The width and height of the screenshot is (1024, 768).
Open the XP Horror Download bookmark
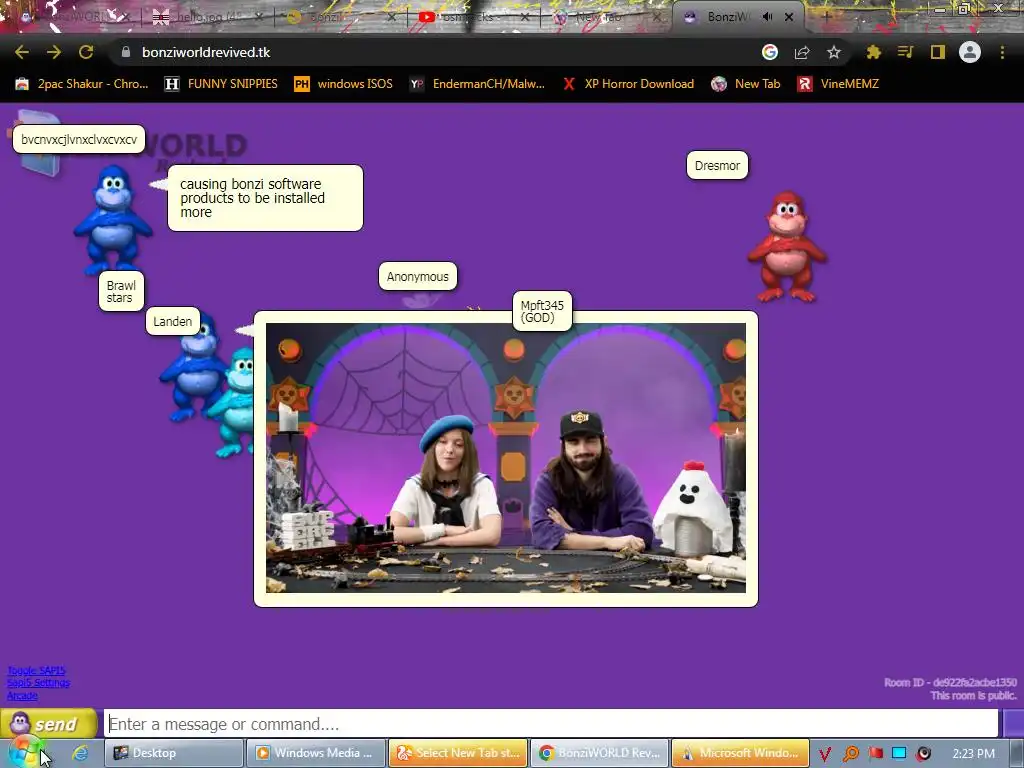629,84
